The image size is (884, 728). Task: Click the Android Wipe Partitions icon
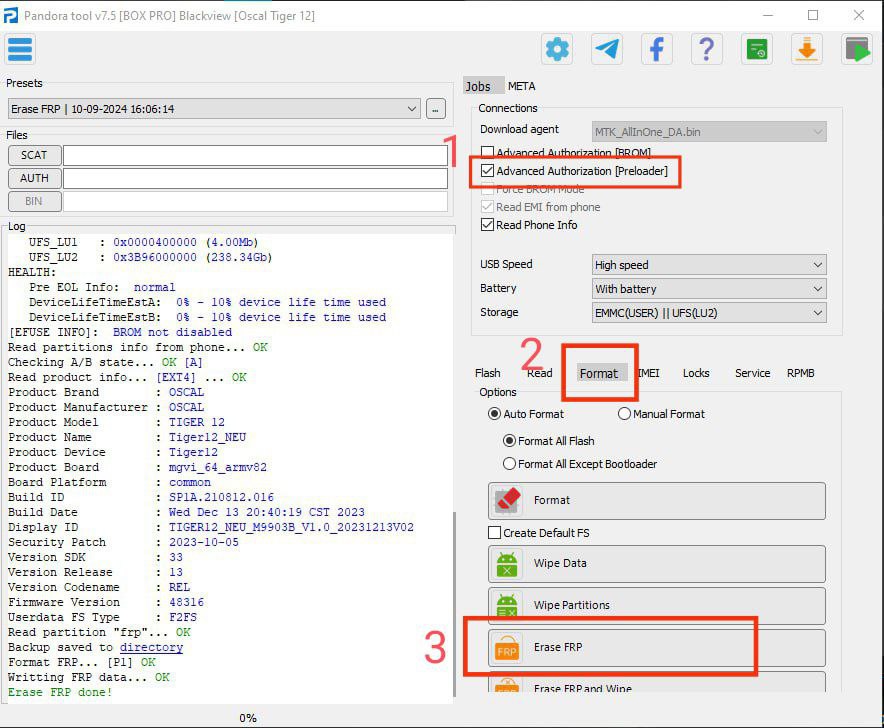click(x=507, y=605)
